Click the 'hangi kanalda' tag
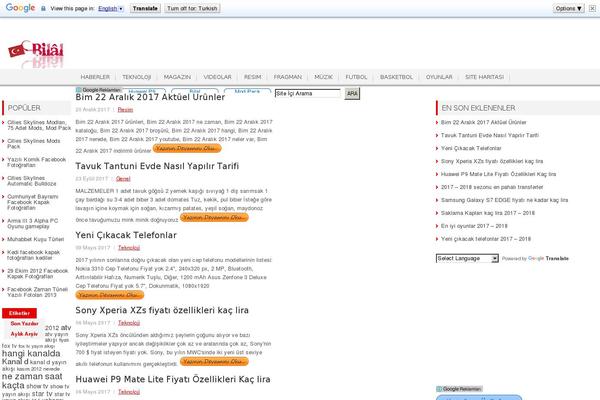 (x=31, y=353)
